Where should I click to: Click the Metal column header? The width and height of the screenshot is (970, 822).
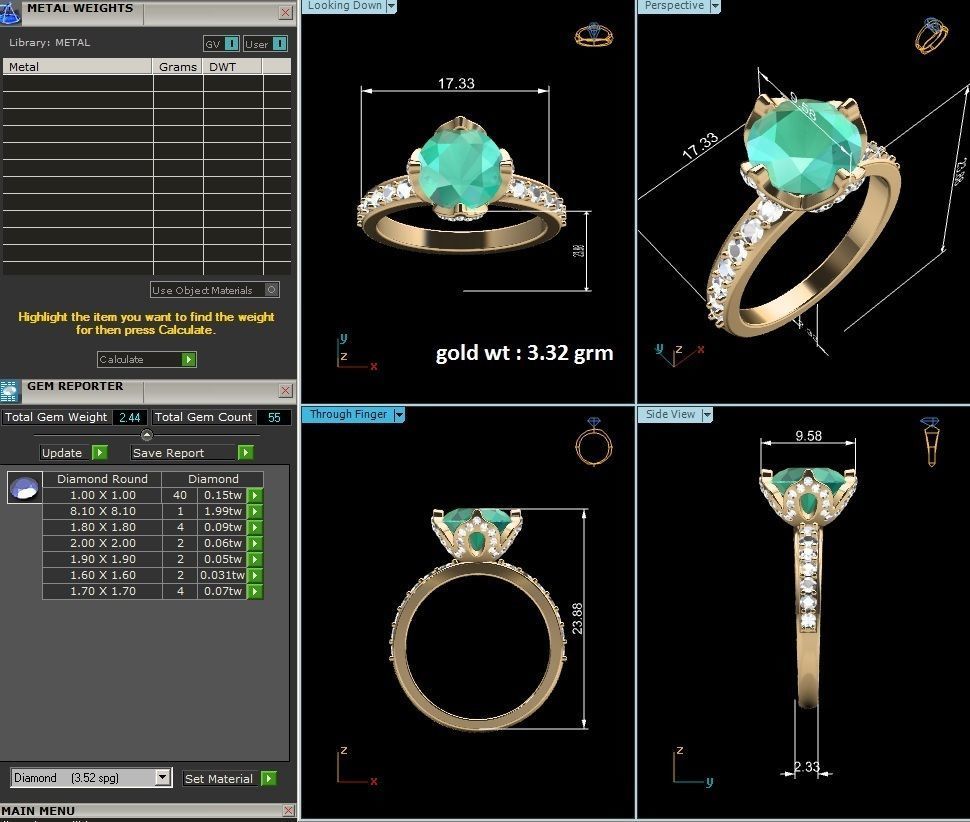click(x=77, y=67)
